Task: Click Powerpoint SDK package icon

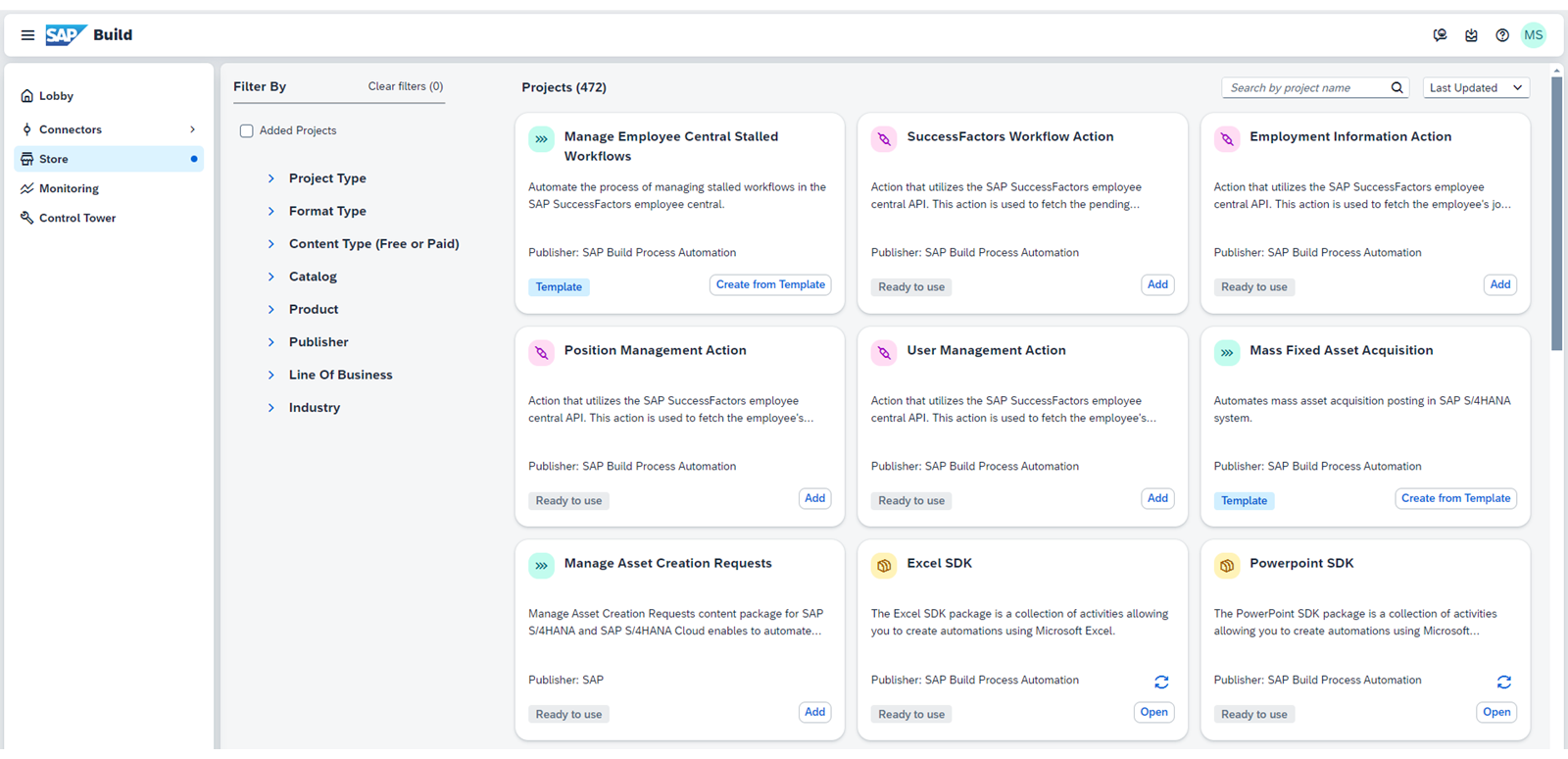Action: point(1227,566)
